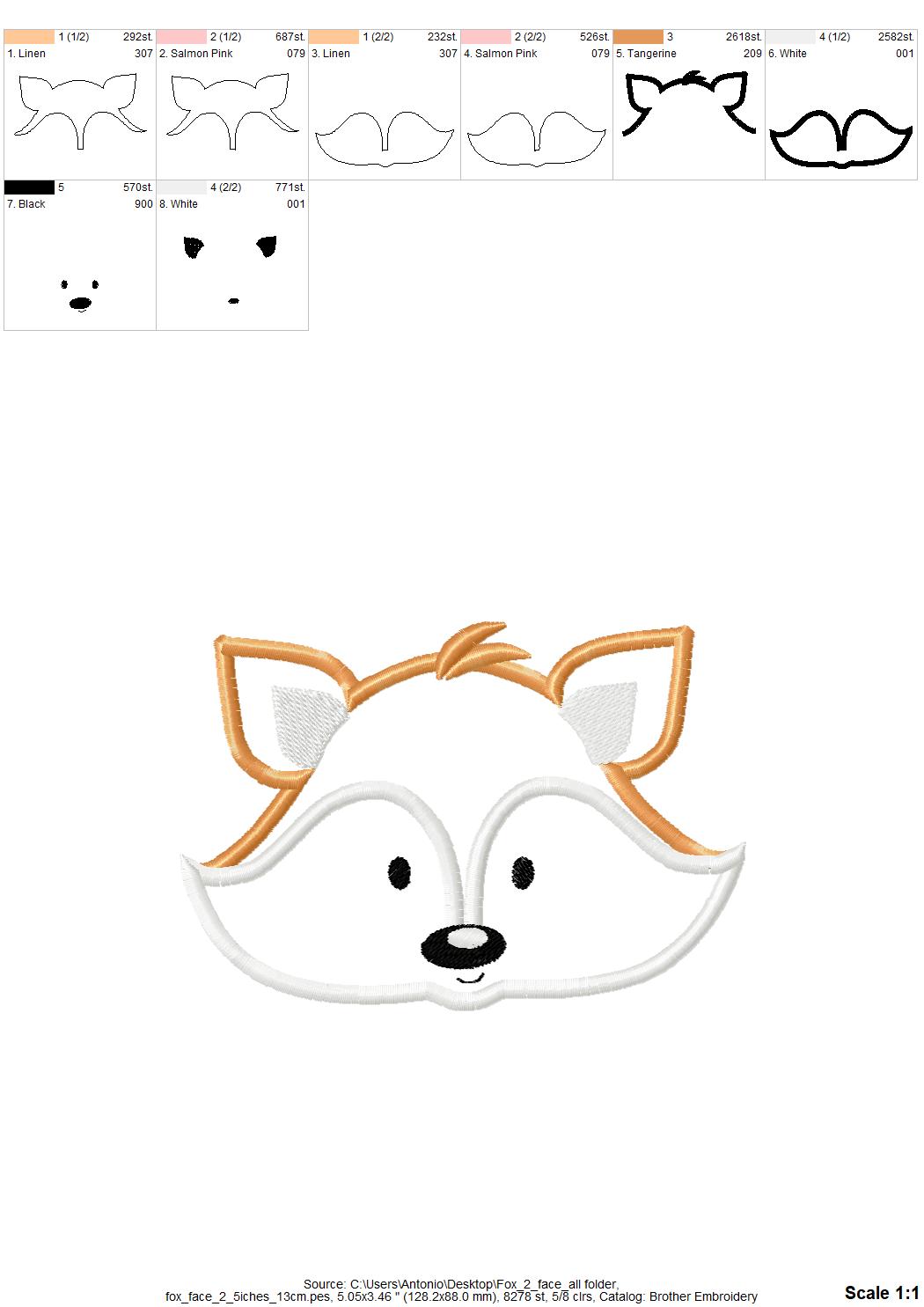Select the Salmon Pink swatch for step 2 (2/2)
The width and height of the screenshot is (924, 1307).
point(486,37)
